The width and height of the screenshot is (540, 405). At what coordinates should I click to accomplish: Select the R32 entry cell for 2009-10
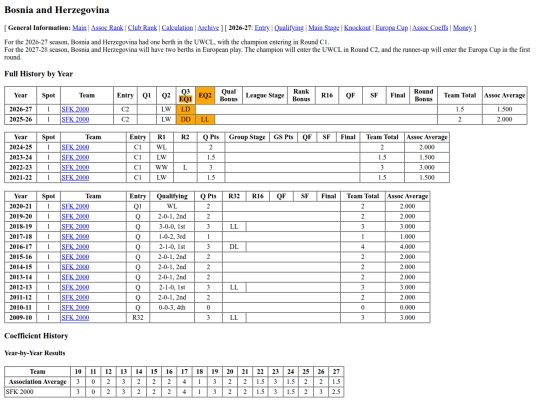click(x=138, y=318)
